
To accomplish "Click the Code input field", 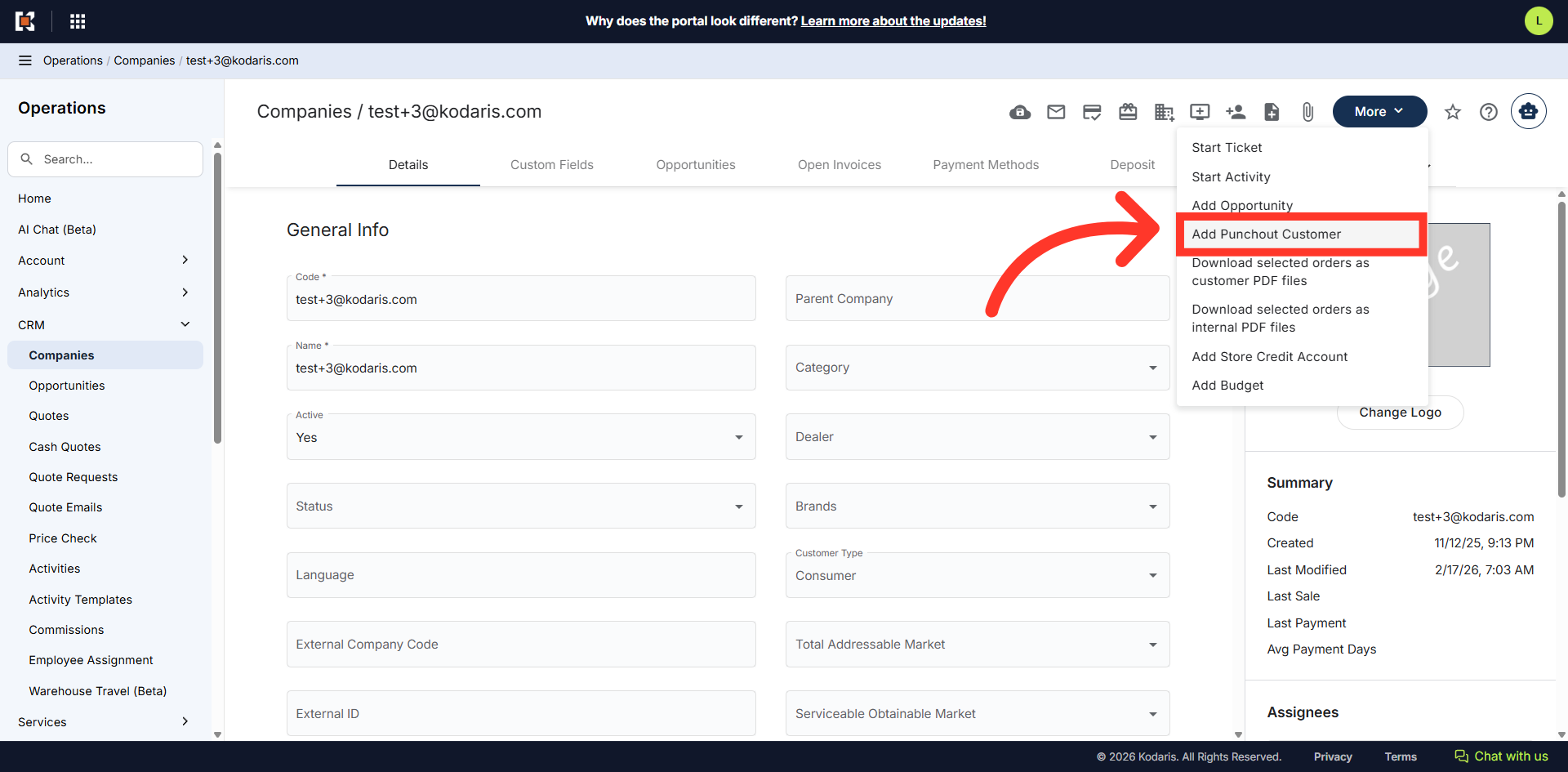I will (521, 298).
